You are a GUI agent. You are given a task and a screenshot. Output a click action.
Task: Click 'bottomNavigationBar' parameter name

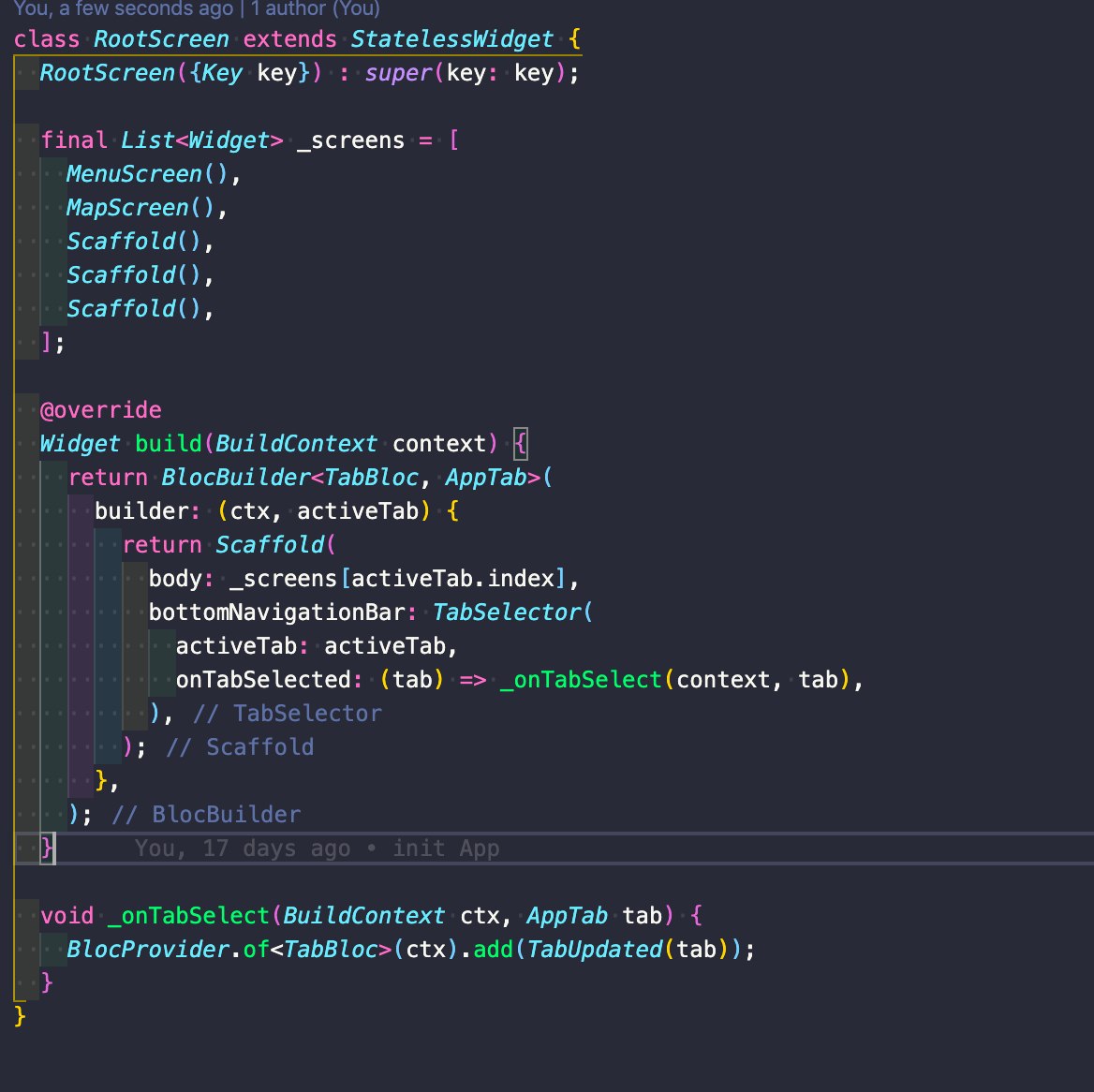pyautogui.click(x=277, y=612)
